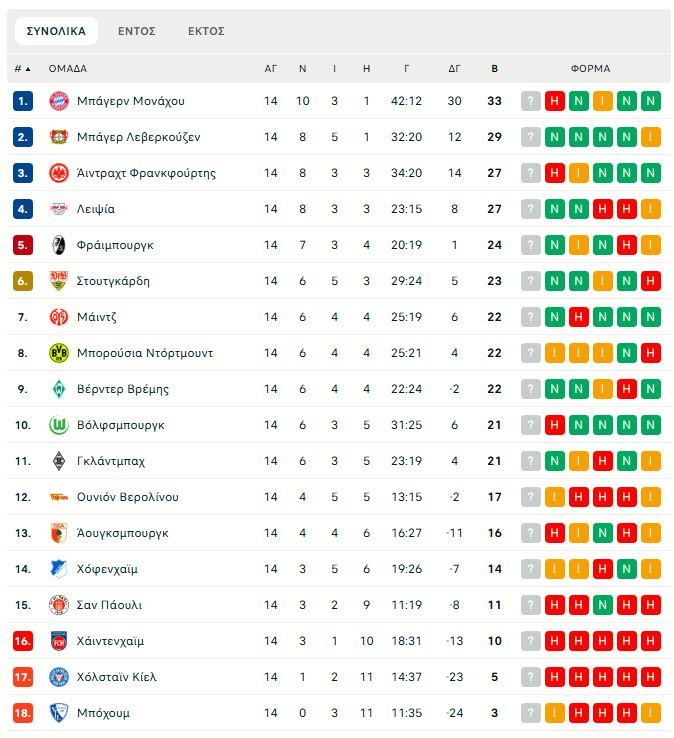The width and height of the screenshot is (674, 738).
Task: Click the Bayern Munich club logo
Action: pos(58,101)
